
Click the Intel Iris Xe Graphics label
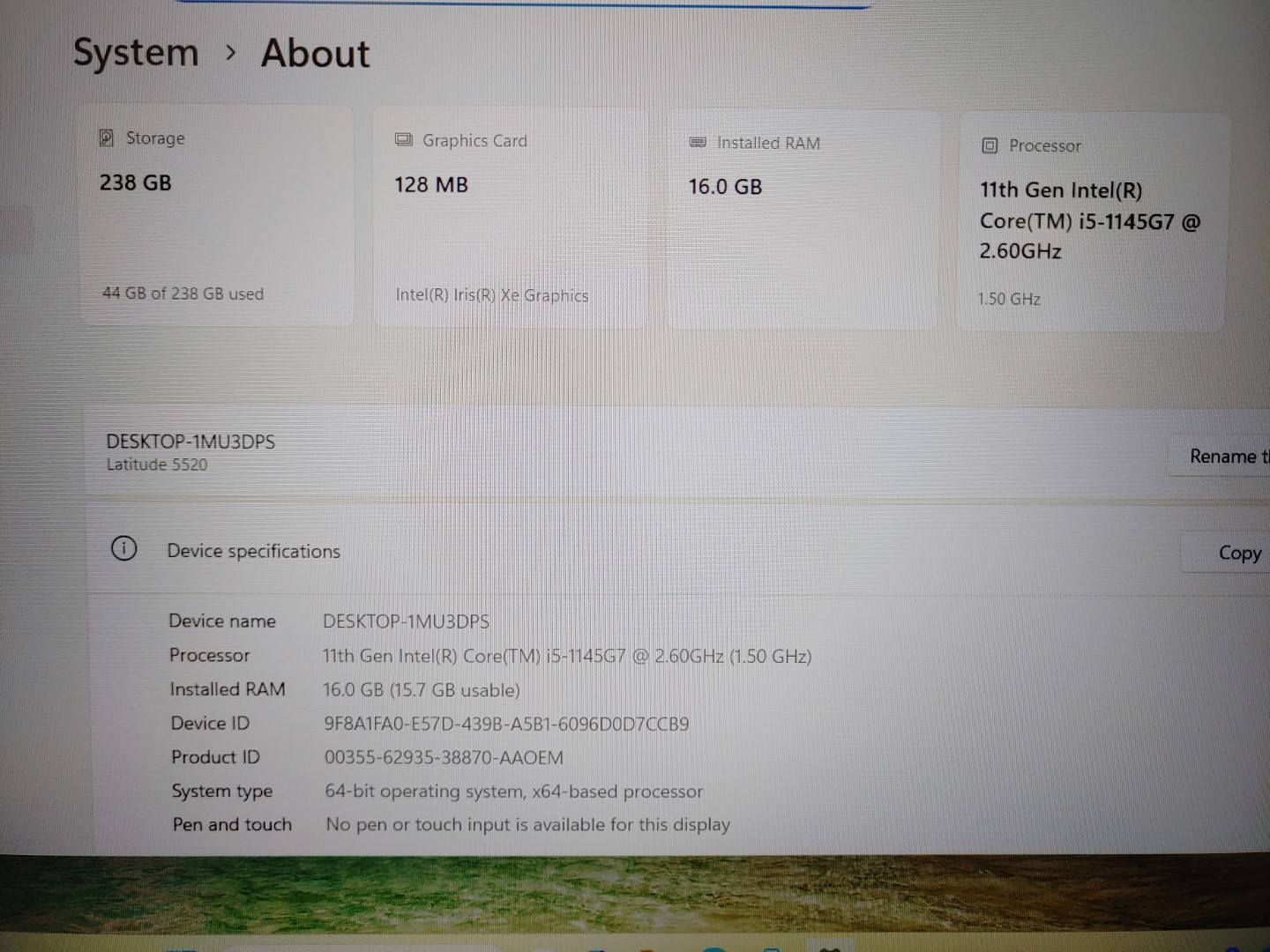(491, 295)
